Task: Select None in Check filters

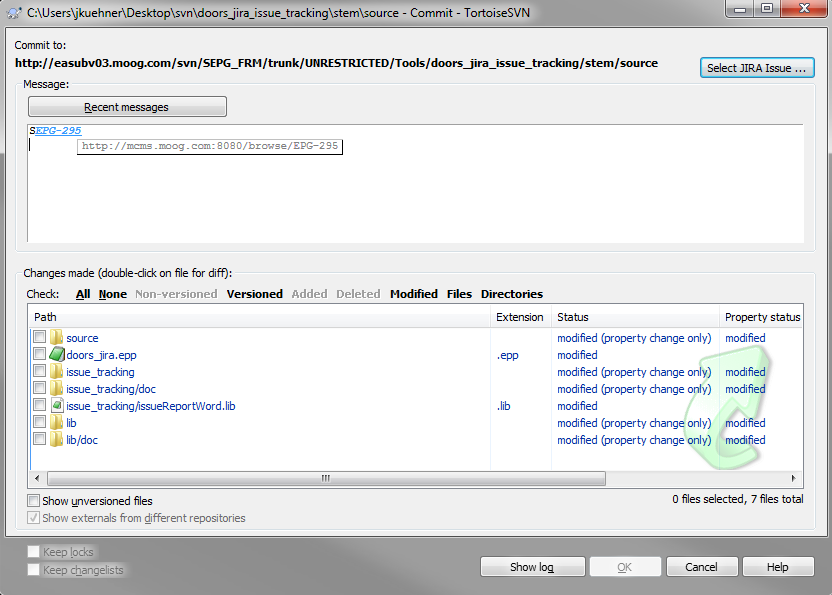Action: click(112, 294)
